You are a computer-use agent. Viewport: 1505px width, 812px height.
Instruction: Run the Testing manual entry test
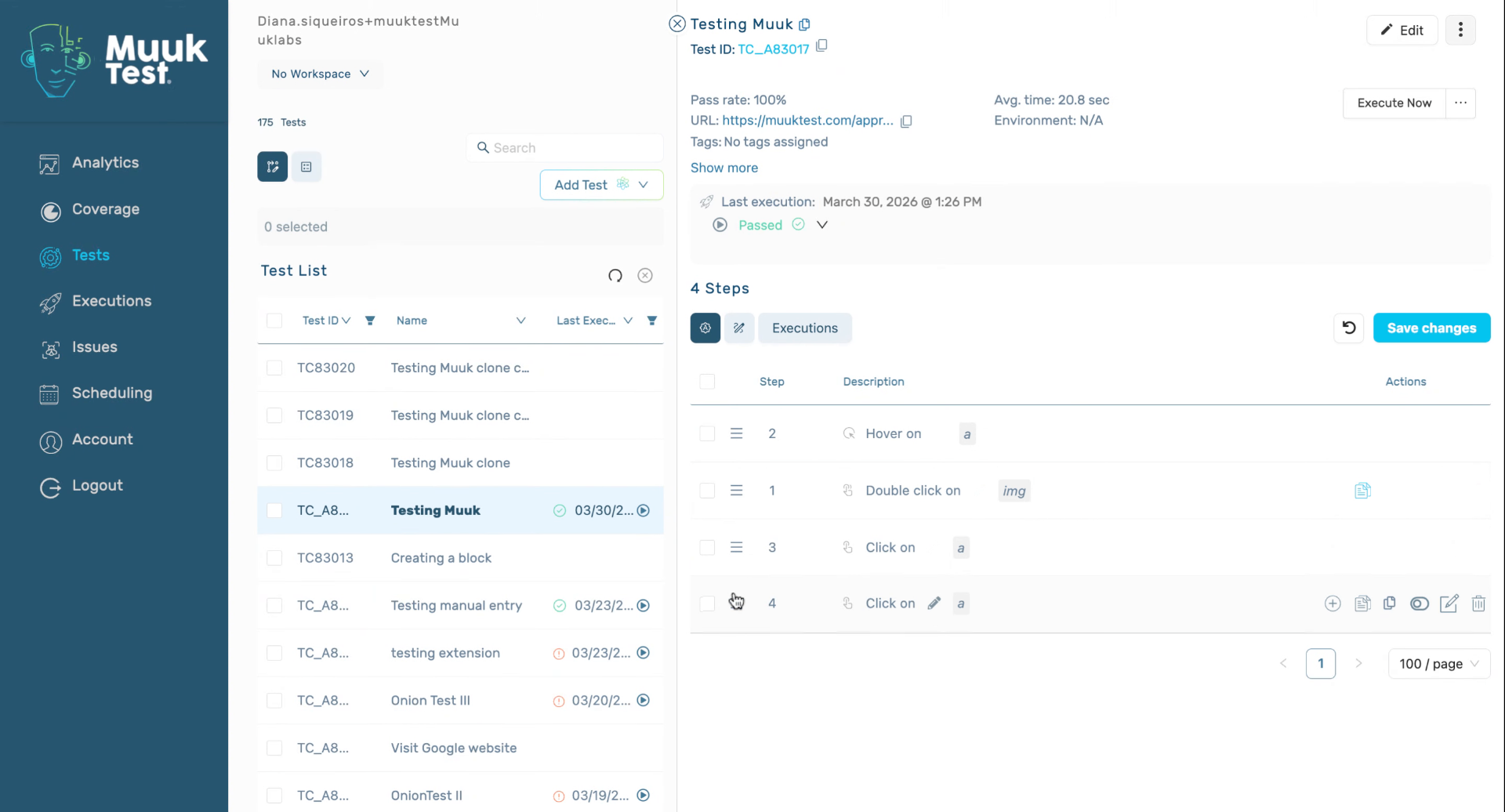click(x=644, y=605)
